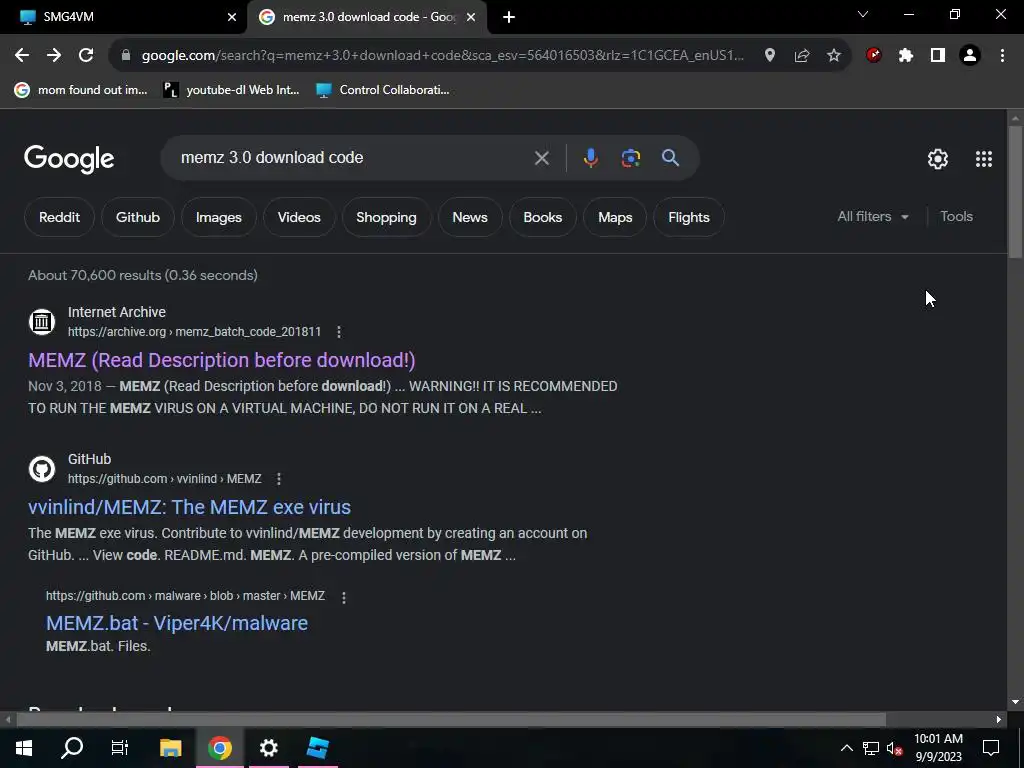The width and height of the screenshot is (1024, 768).
Task: View site information via the lock icon
Action: coord(126,56)
